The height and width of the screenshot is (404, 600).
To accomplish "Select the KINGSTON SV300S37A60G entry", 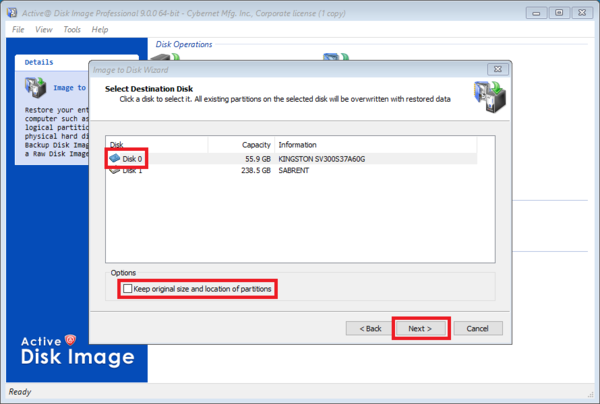I will tap(322, 158).
